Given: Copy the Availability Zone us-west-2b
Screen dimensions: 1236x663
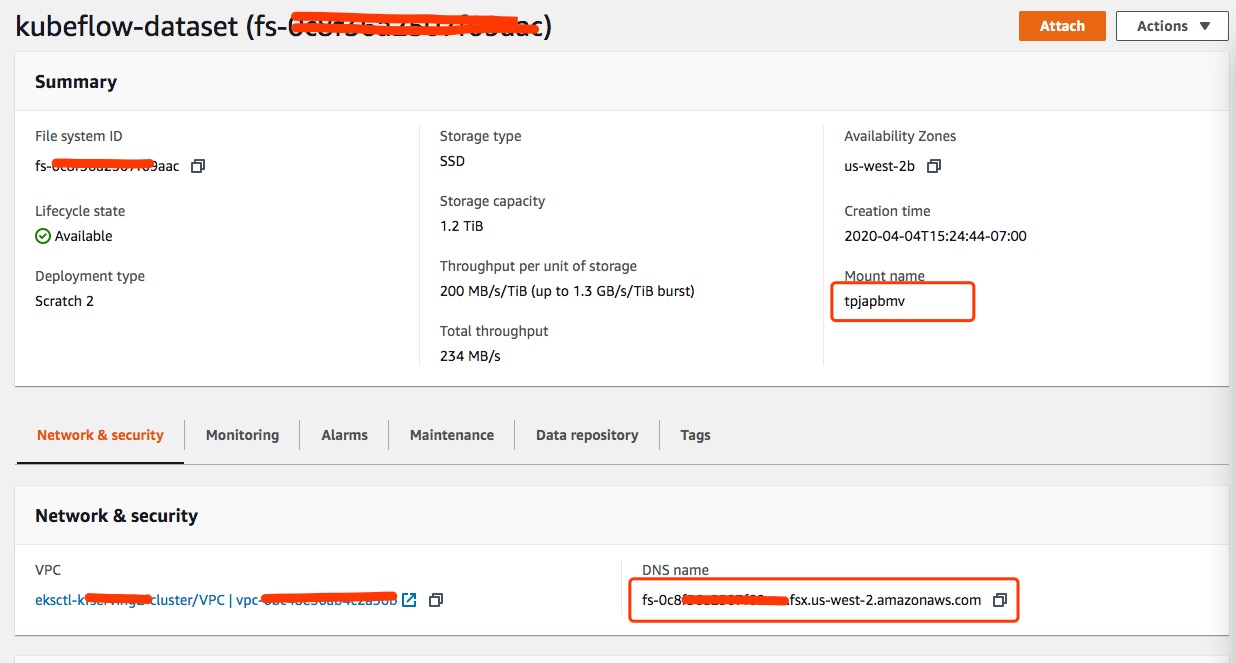Looking at the screenshot, I should click(x=934, y=166).
